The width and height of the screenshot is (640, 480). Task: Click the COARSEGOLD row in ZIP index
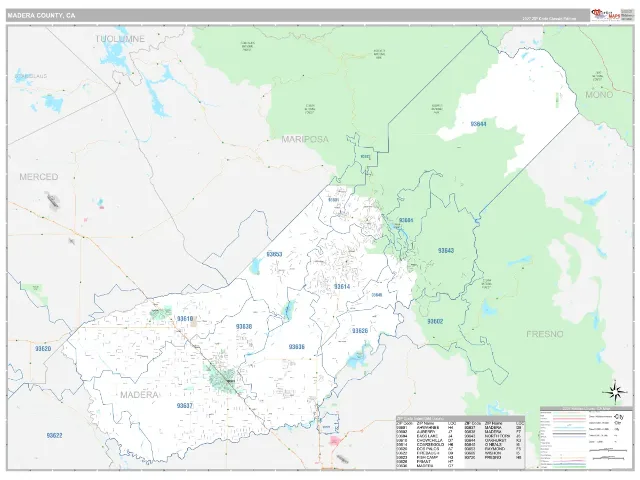(x=426, y=444)
